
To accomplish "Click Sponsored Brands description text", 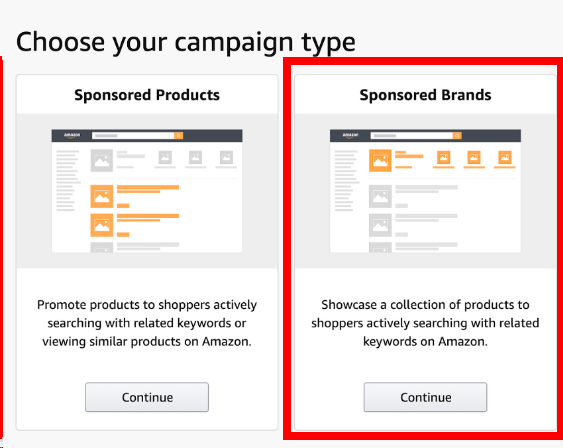I will (x=425, y=323).
